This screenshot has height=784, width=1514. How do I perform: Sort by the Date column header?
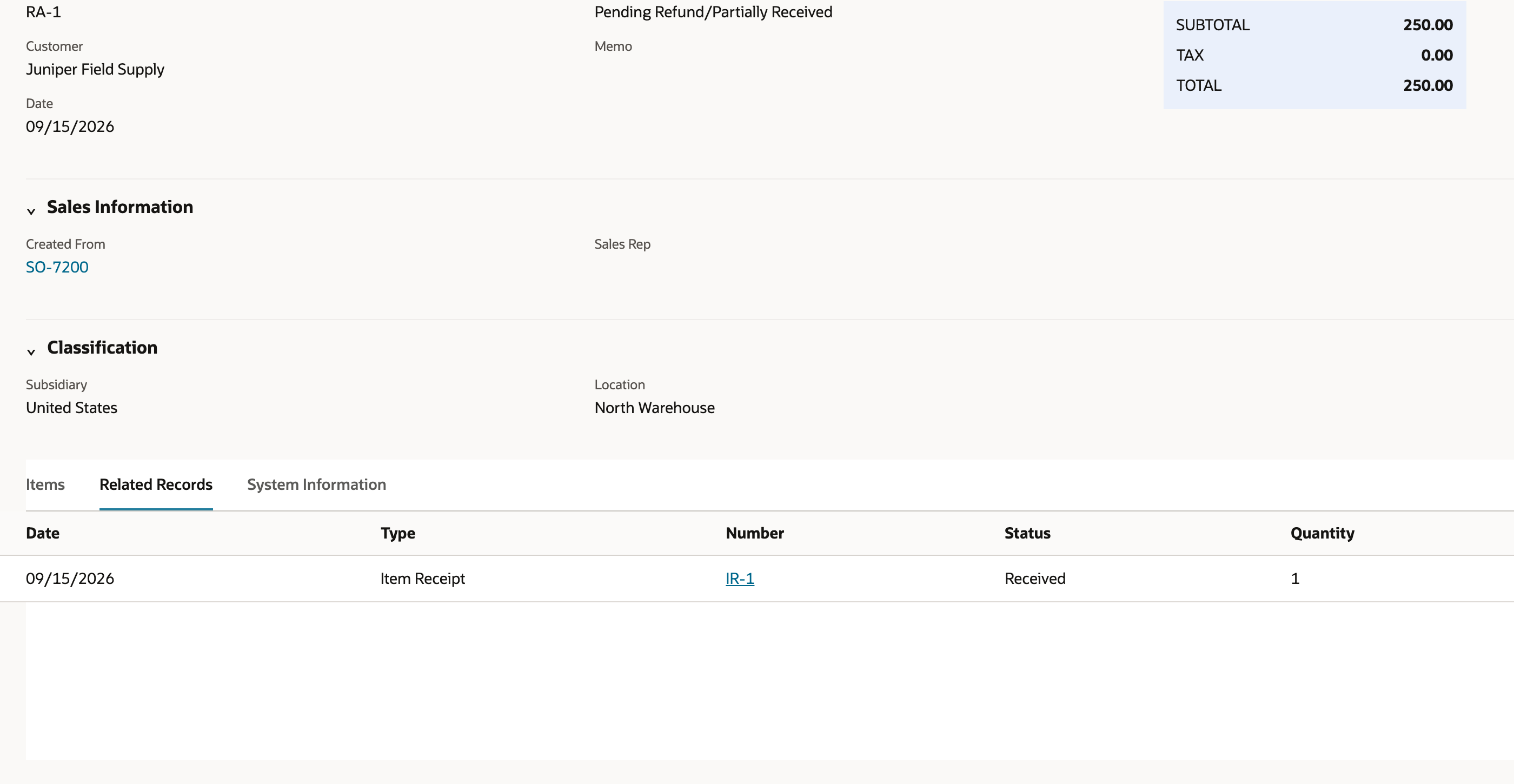(42, 533)
